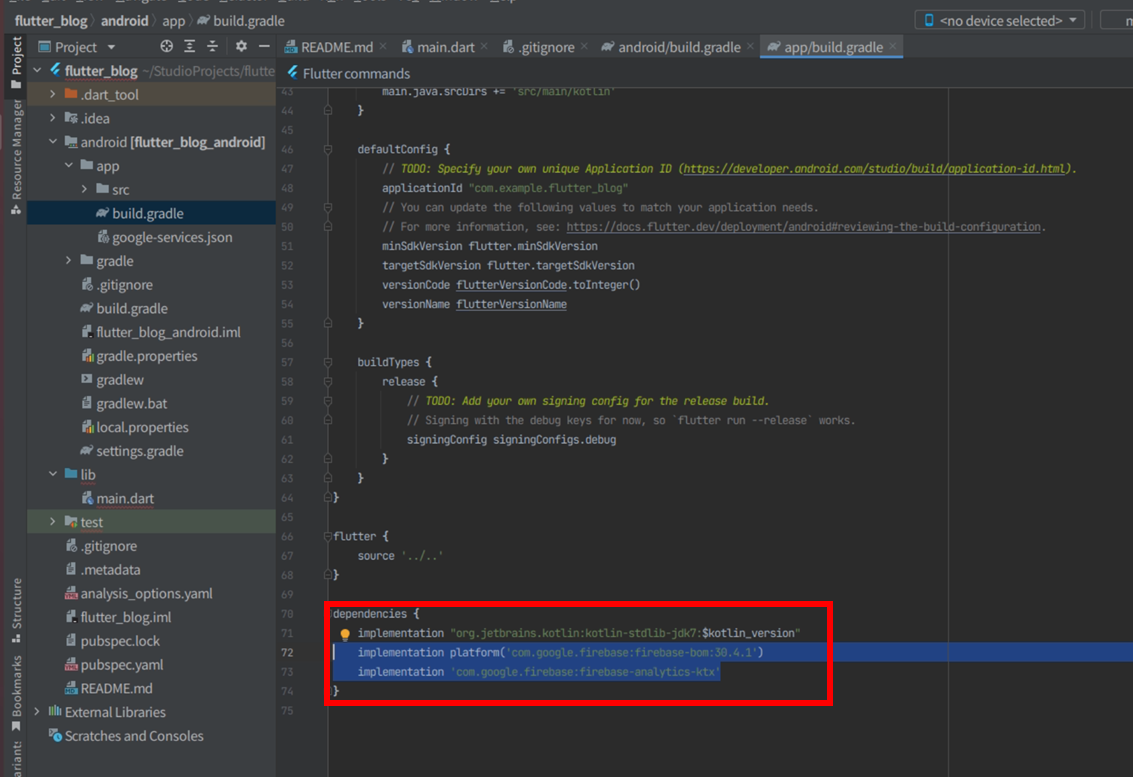Click line number 72 in gutter
The image size is (1133, 777).
click(287, 653)
